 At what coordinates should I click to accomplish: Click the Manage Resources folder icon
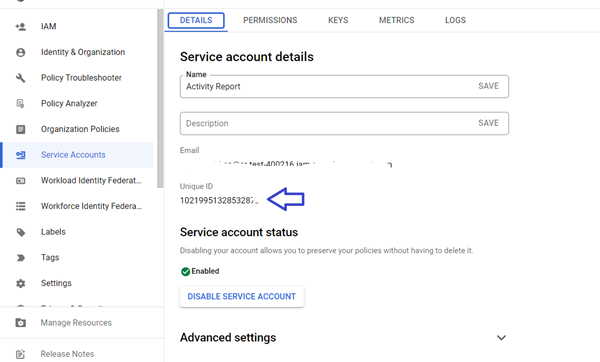point(21,323)
